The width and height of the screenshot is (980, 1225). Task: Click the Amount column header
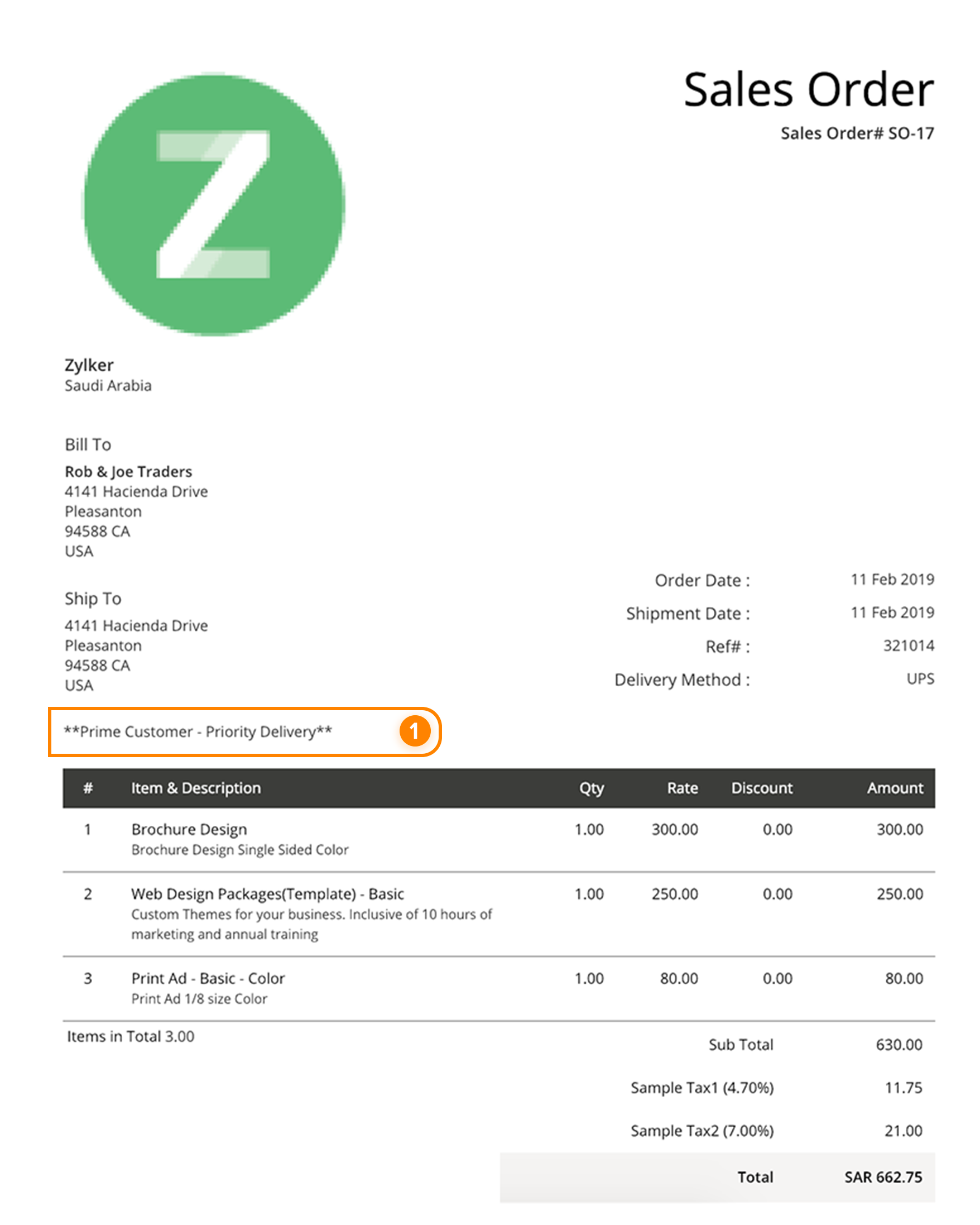(895, 788)
